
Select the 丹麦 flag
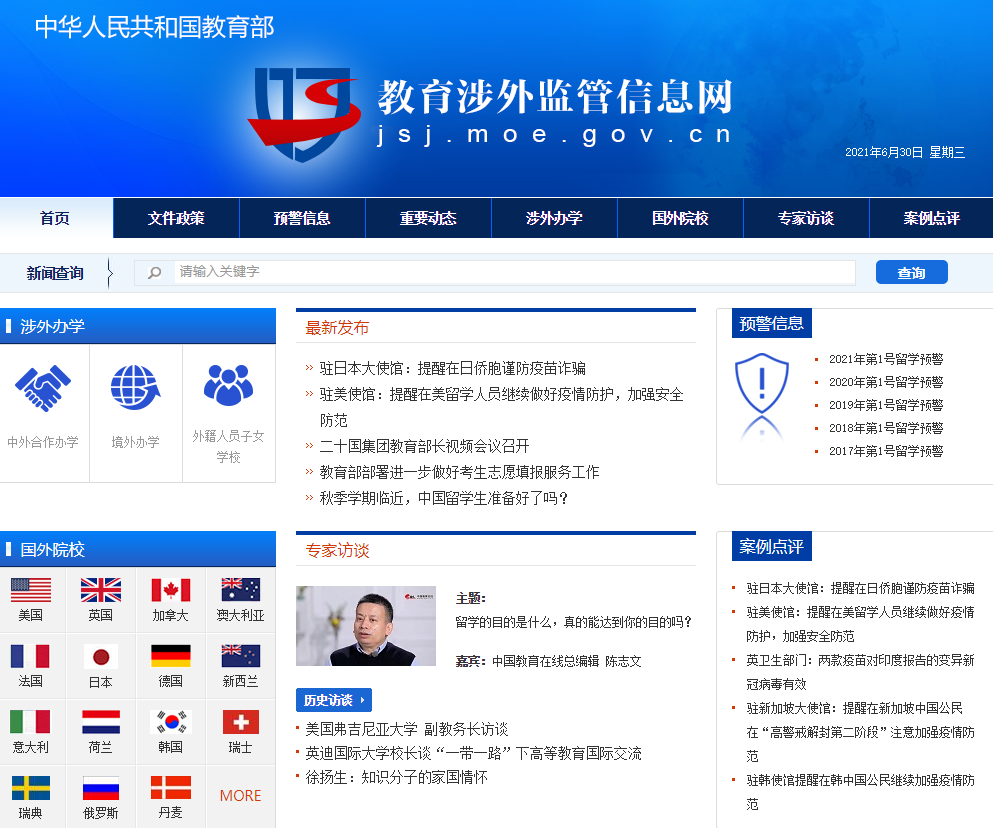pyautogui.click(x=171, y=787)
